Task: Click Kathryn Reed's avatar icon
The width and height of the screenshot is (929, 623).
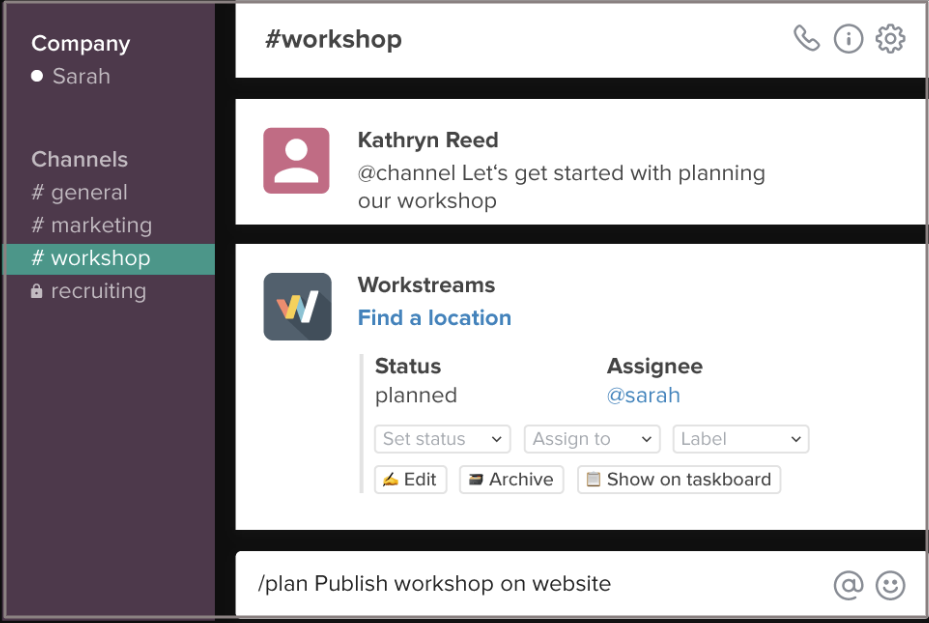Action: (x=296, y=160)
